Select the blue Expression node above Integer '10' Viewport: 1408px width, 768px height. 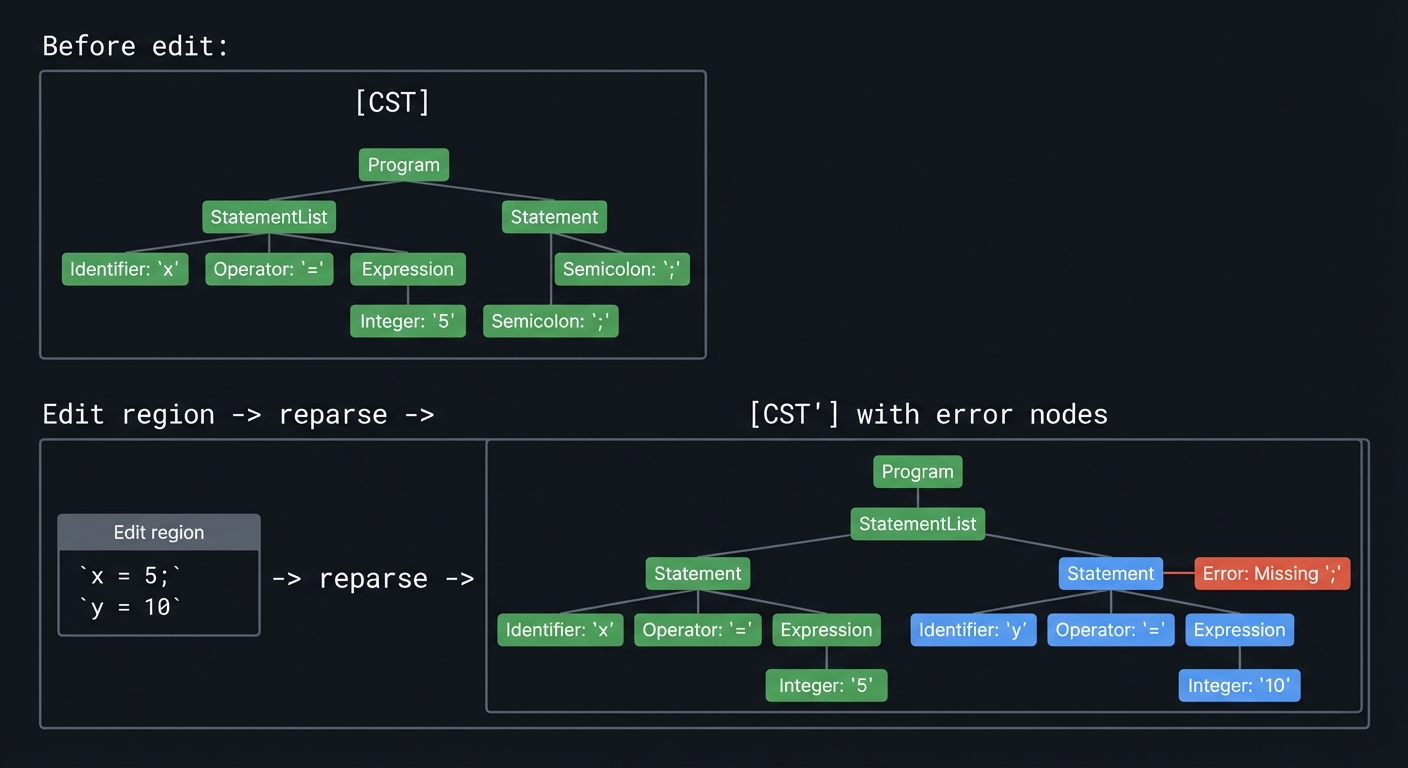click(x=1239, y=629)
